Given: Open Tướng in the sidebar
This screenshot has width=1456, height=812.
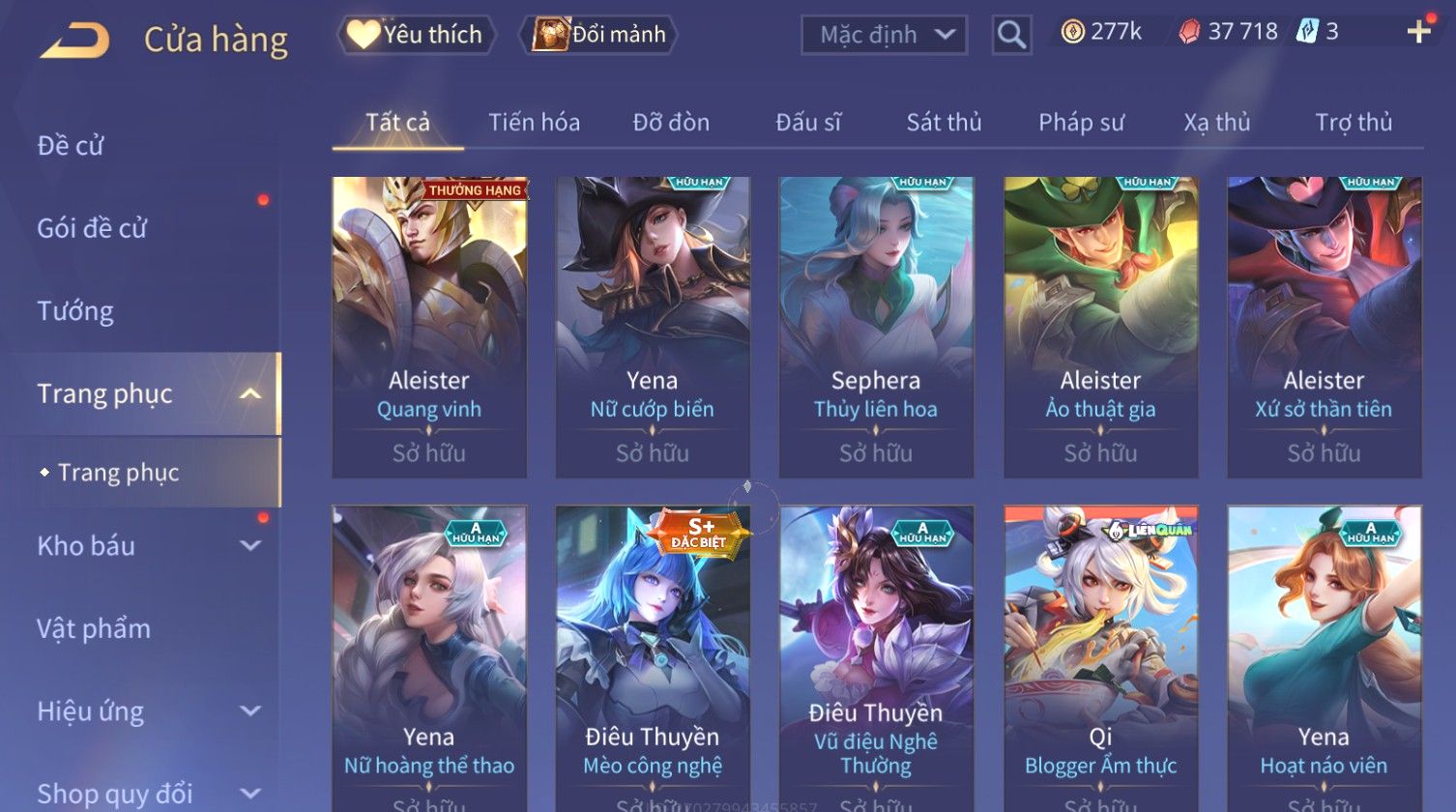Looking at the screenshot, I should point(75,311).
